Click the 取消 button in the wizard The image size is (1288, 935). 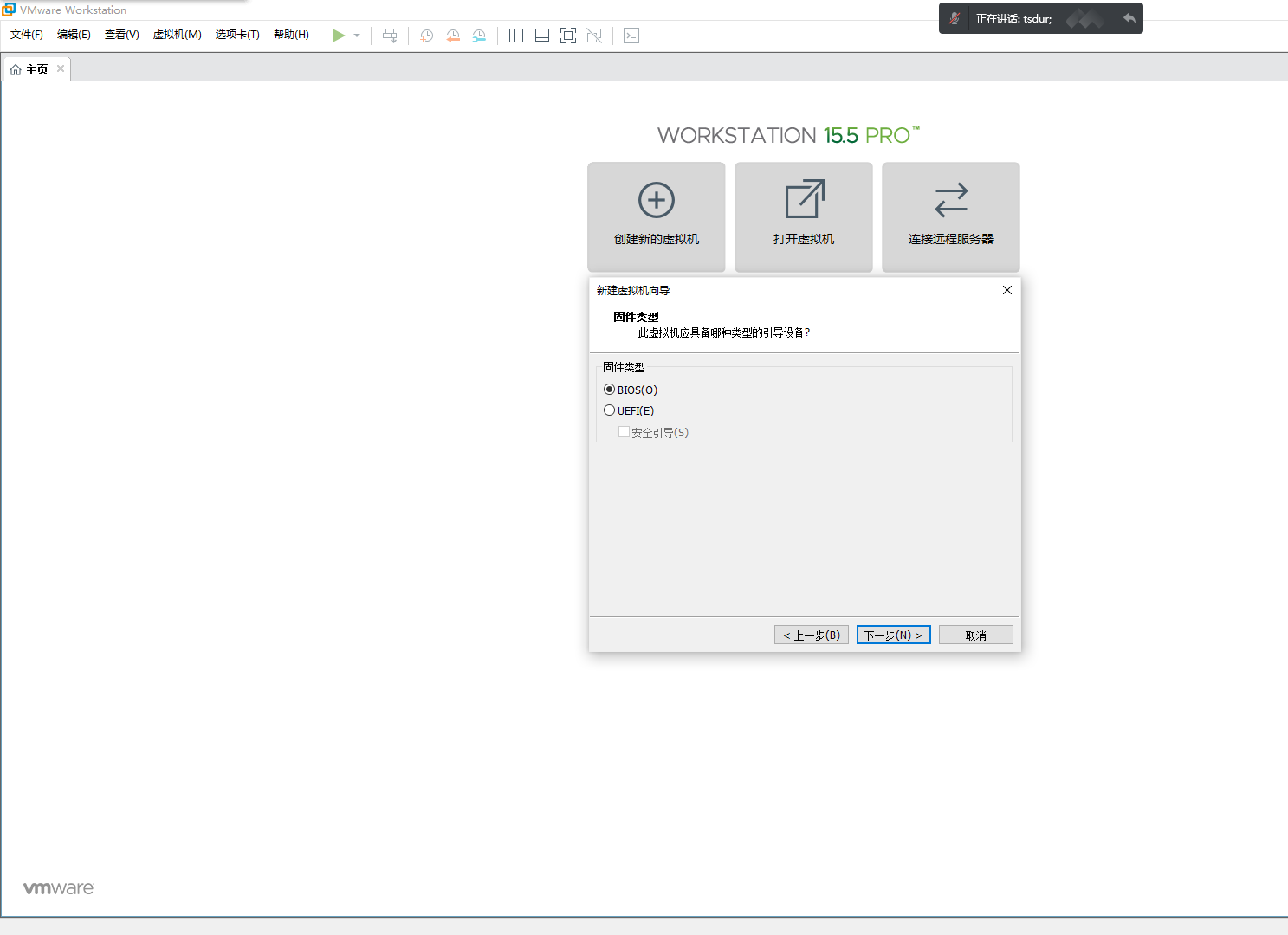coord(975,635)
